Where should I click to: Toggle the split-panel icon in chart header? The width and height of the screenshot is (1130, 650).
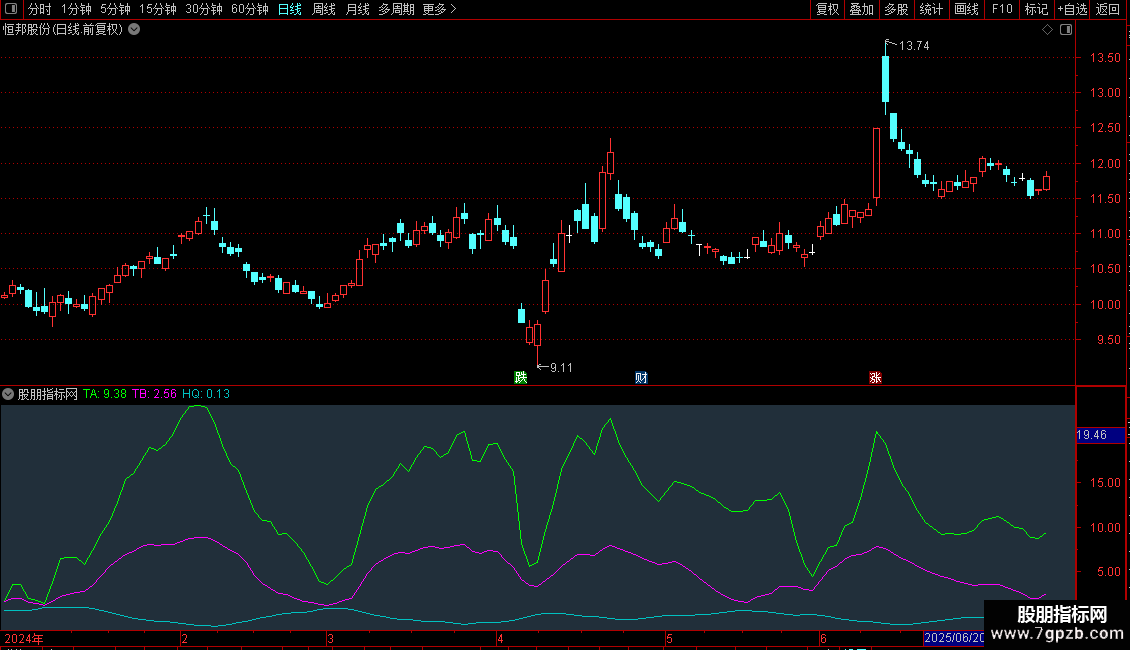pyautogui.click(x=1066, y=30)
